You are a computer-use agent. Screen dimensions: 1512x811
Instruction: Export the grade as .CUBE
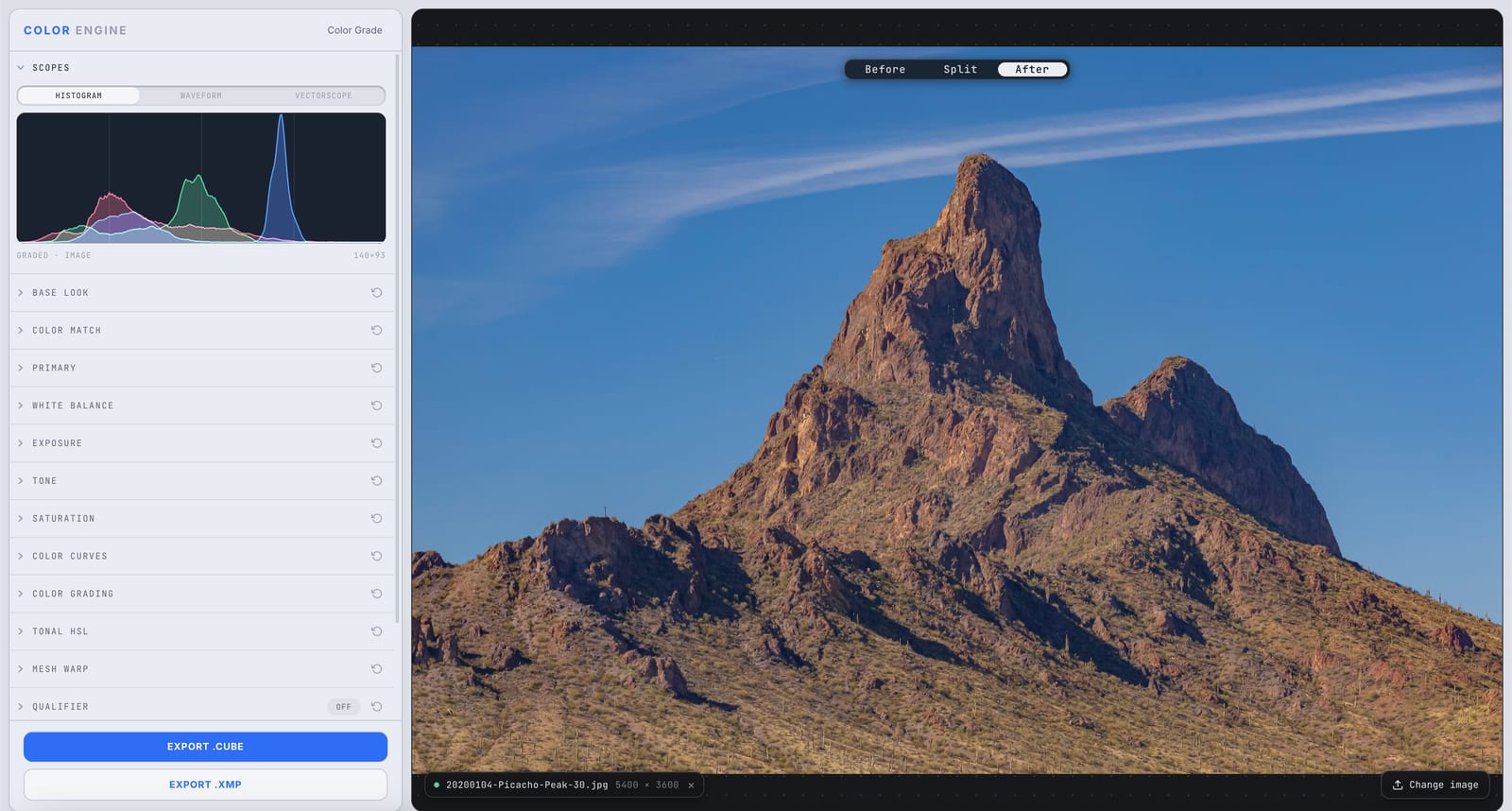[x=205, y=747]
